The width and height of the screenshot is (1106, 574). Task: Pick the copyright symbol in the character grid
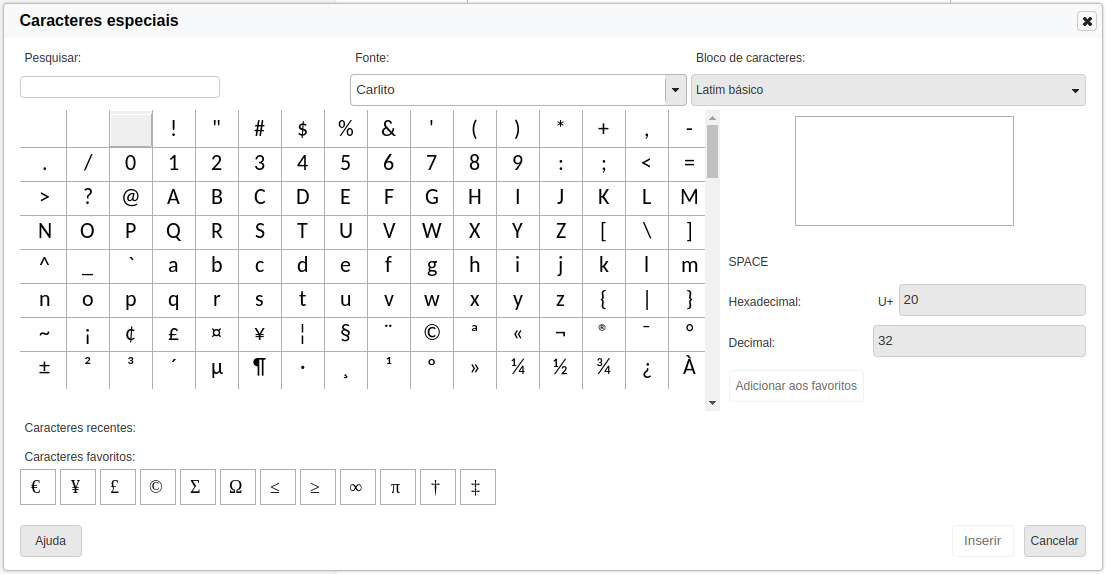point(431,334)
